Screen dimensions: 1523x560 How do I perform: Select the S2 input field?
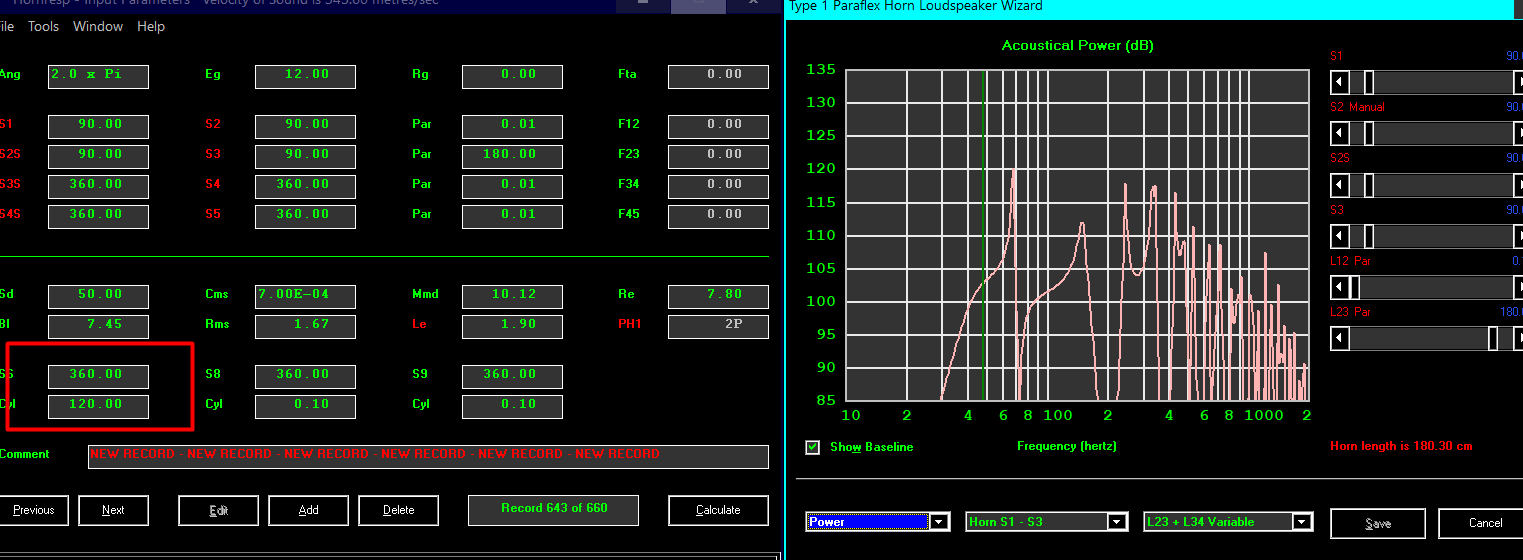click(x=305, y=126)
